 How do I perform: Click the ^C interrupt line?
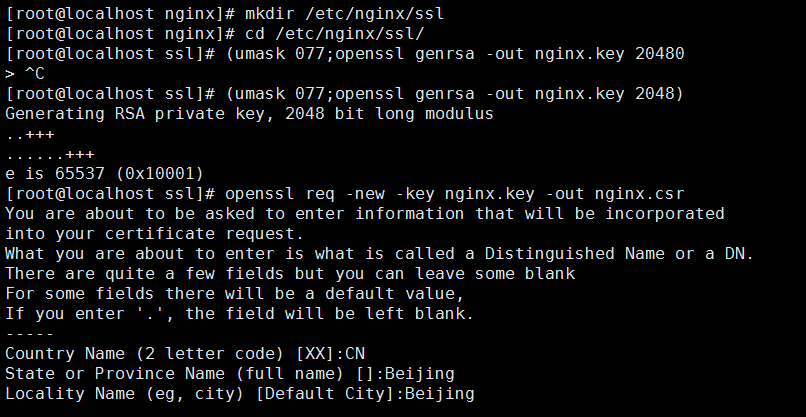pyautogui.click(x=25, y=74)
